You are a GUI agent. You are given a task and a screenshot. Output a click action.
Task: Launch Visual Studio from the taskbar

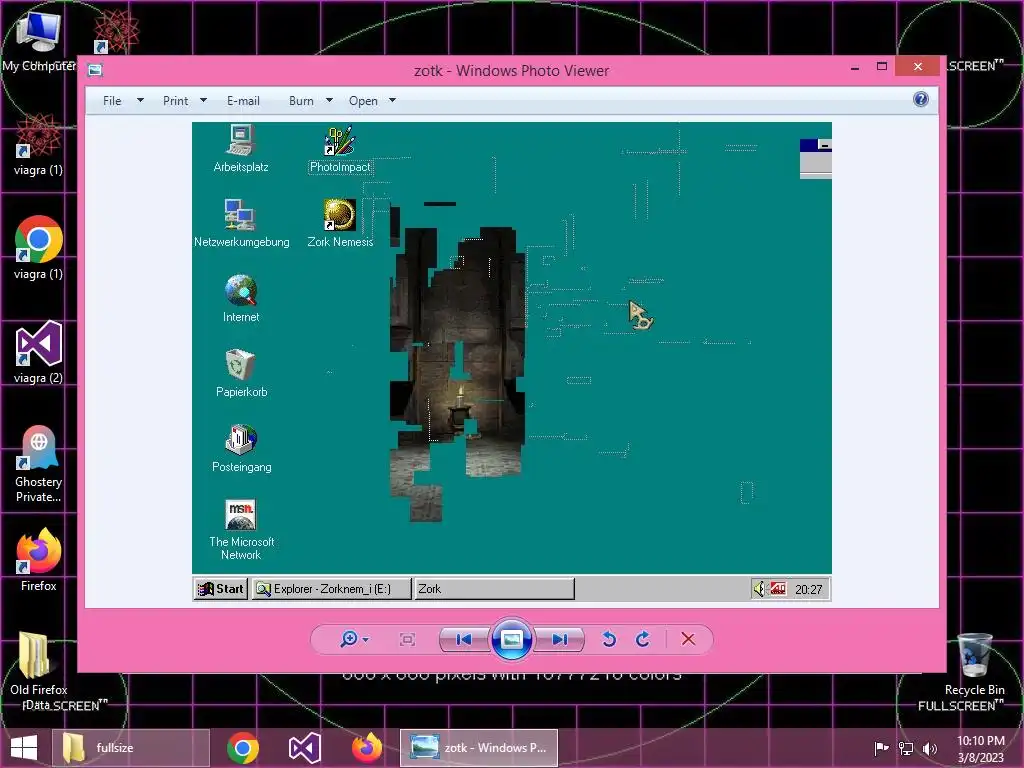(x=304, y=748)
